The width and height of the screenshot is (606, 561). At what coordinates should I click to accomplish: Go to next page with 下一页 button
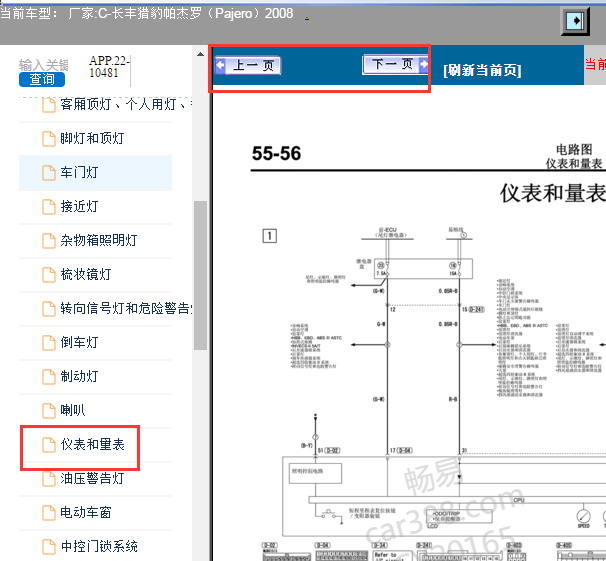coord(396,64)
